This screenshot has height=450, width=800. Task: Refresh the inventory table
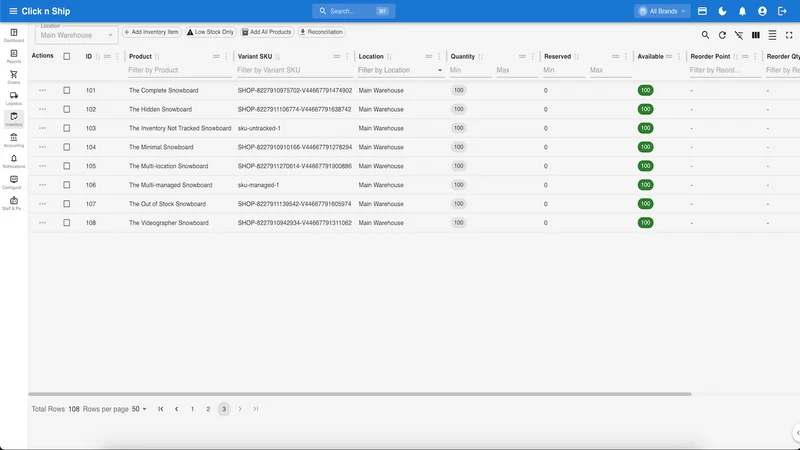(x=722, y=35)
